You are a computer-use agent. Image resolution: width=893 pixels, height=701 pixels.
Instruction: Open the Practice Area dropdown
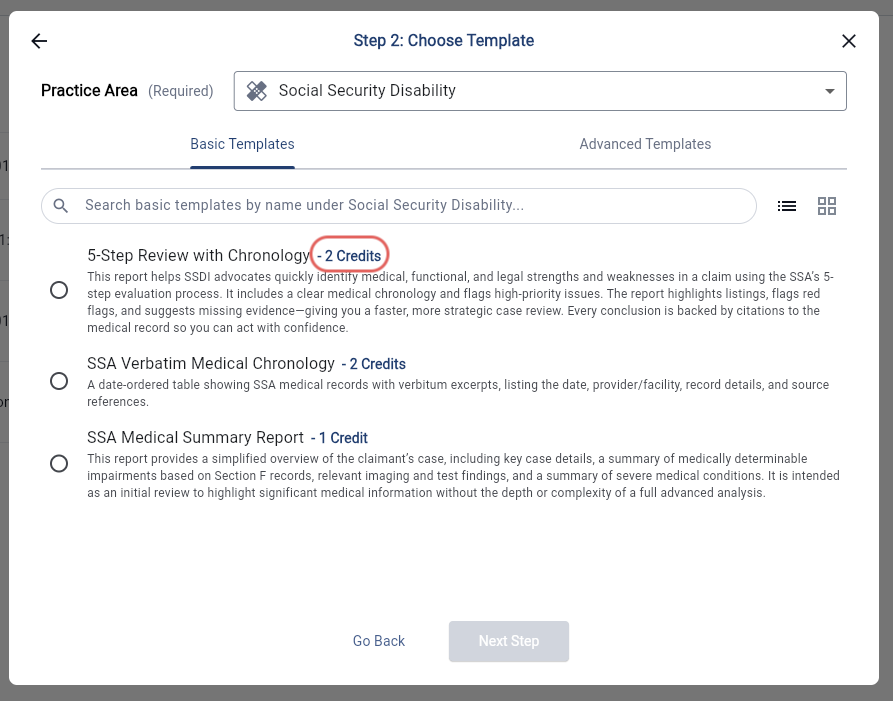coord(540,91)
